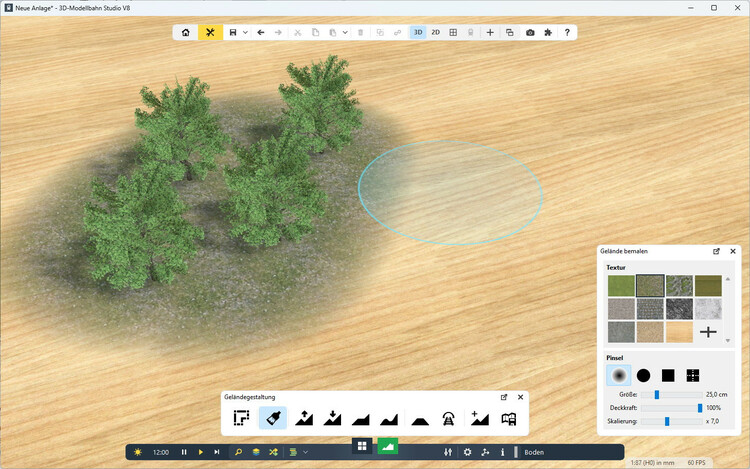Switch to 3D view mode
Image resolution: width=750 pixels, height=469 pixels.
(x=418, y=32)
